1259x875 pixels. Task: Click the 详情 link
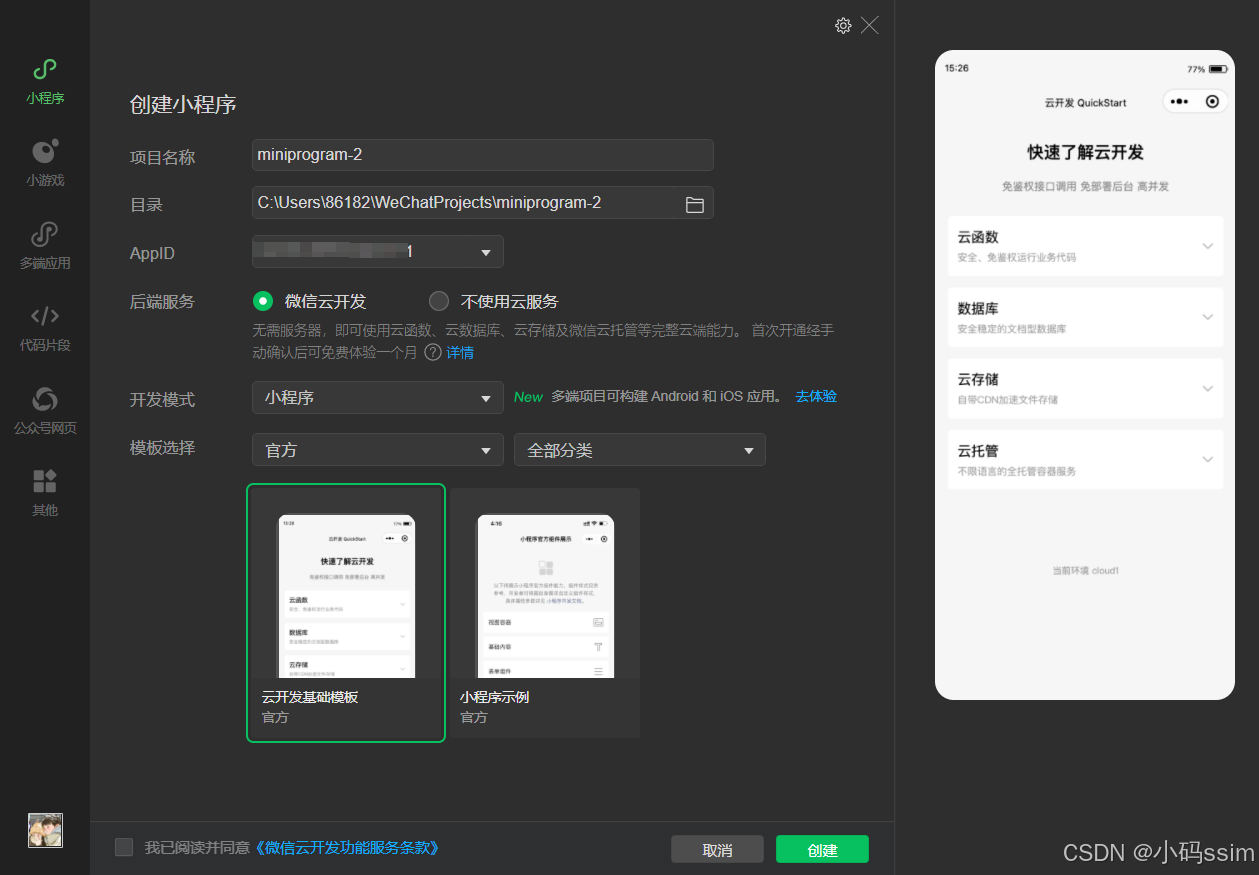tap(460, 353)
